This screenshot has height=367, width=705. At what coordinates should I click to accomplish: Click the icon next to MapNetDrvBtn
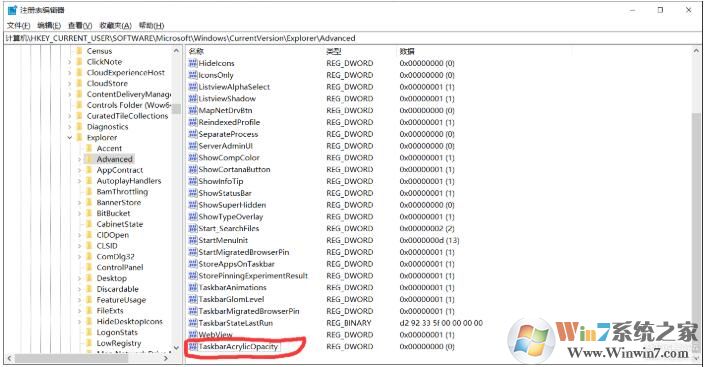point(193,110)
